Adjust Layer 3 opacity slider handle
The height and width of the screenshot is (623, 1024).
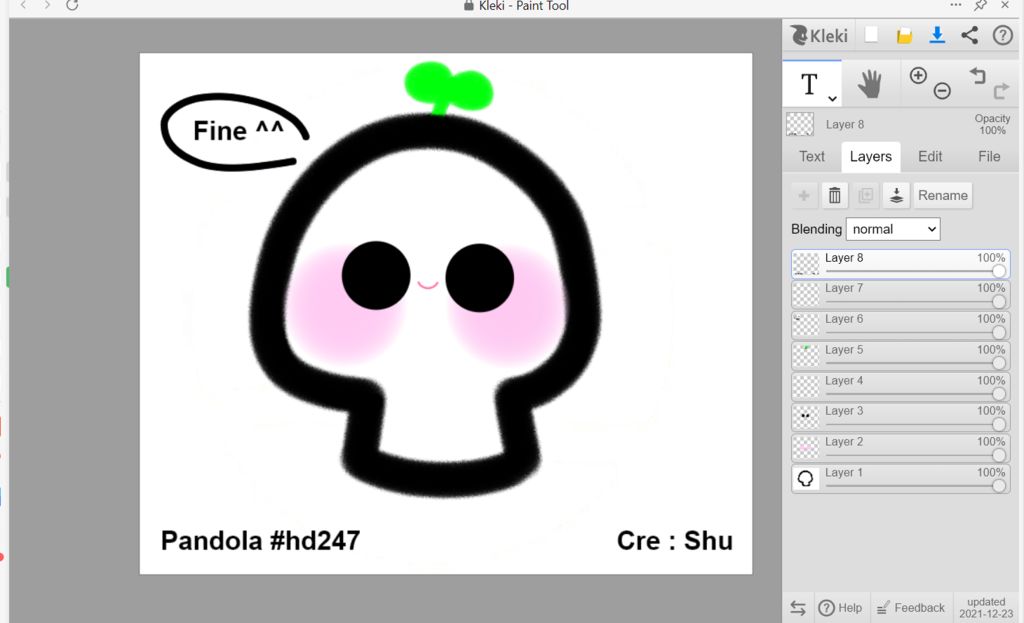pyautogui.click(x=999, y=424)
